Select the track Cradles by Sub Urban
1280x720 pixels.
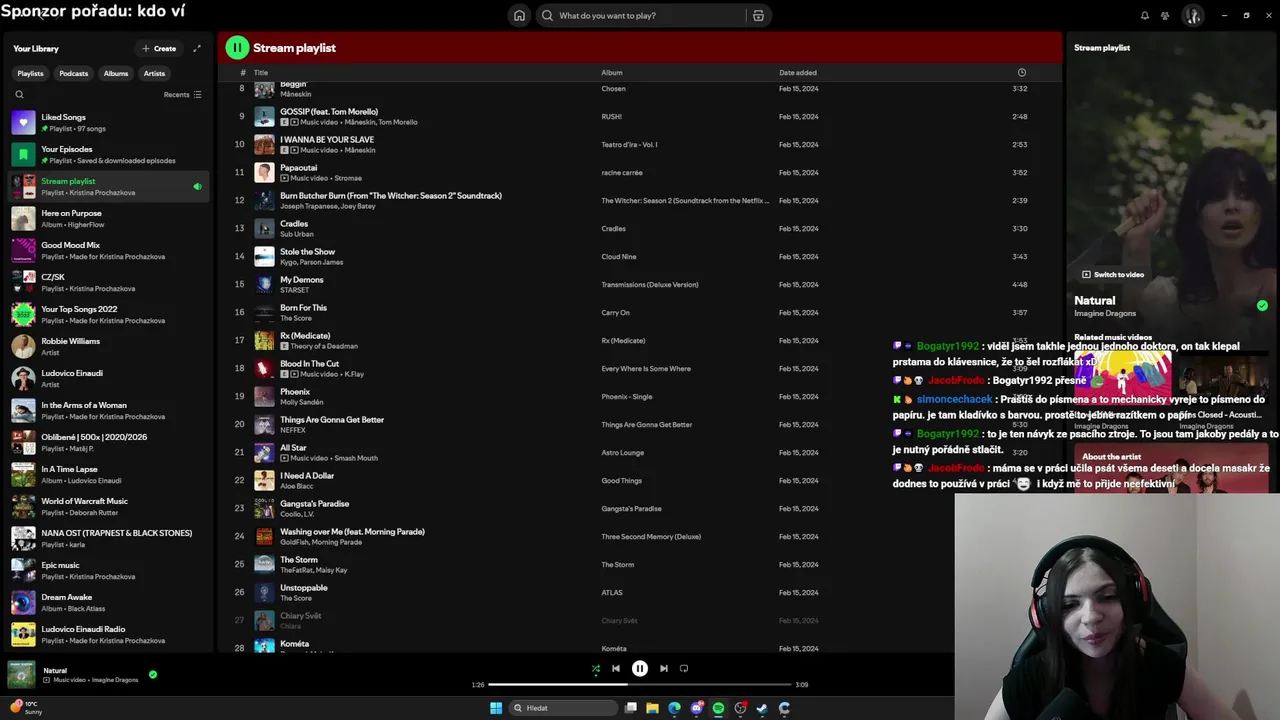(639, 228)
